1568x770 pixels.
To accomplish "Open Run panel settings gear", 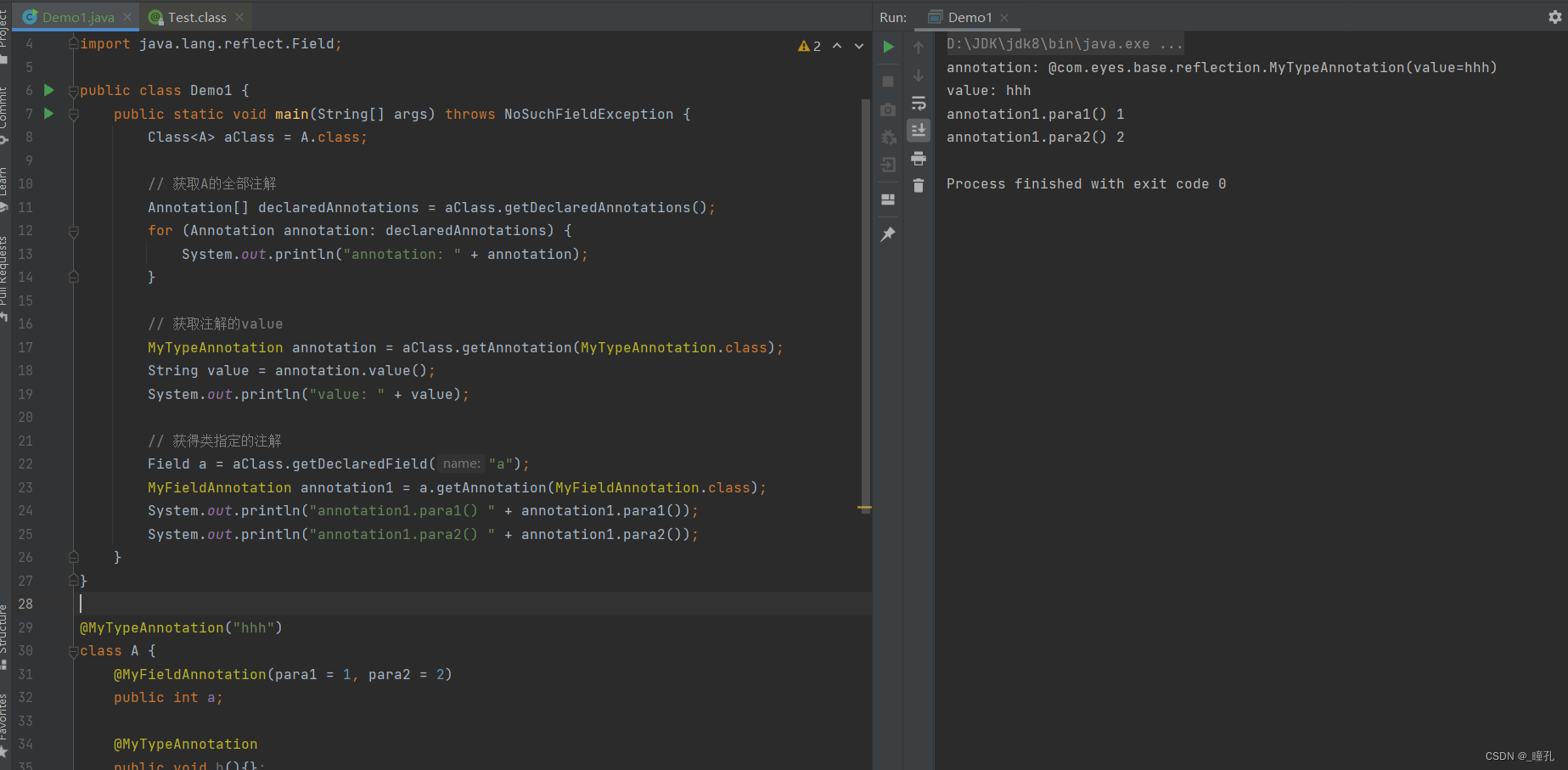I will point(1555,17).
